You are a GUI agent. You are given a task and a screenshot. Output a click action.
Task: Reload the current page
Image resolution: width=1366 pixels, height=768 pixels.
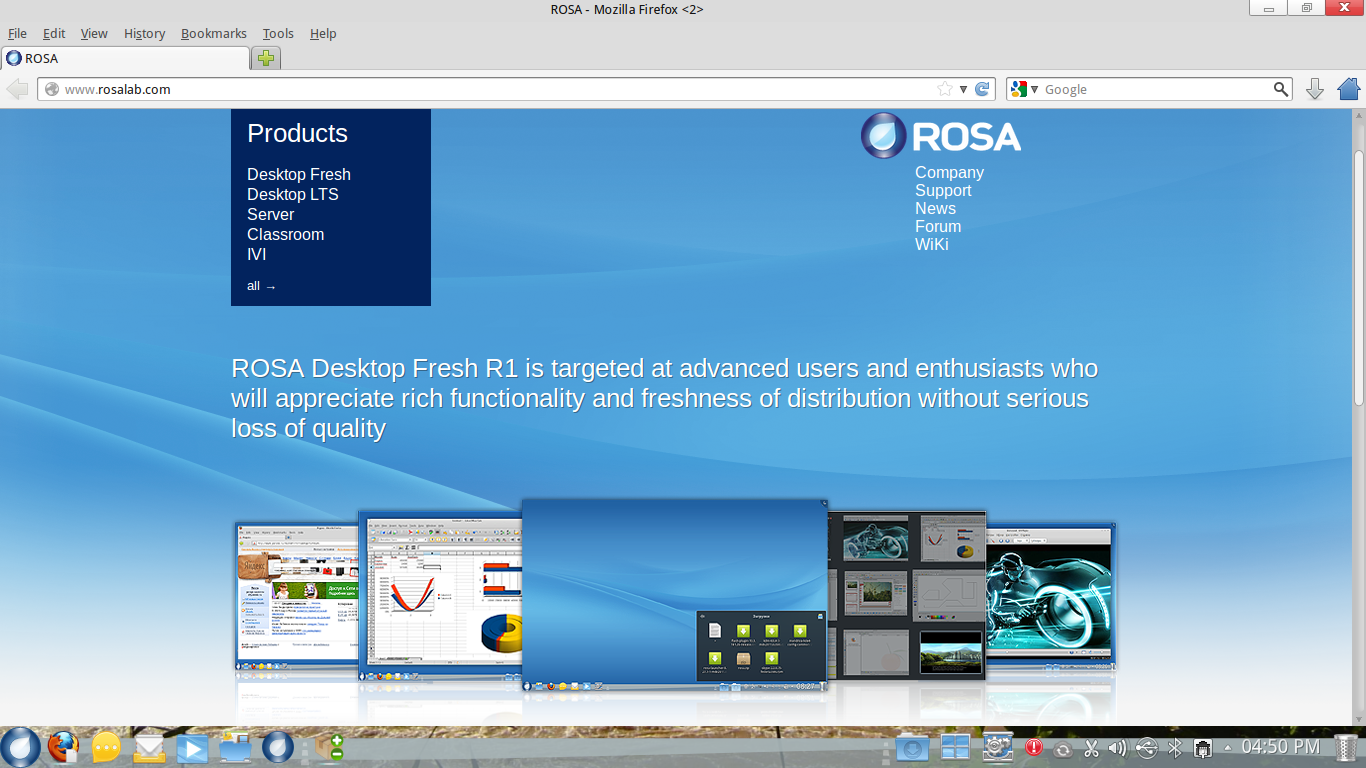[981, 88]
